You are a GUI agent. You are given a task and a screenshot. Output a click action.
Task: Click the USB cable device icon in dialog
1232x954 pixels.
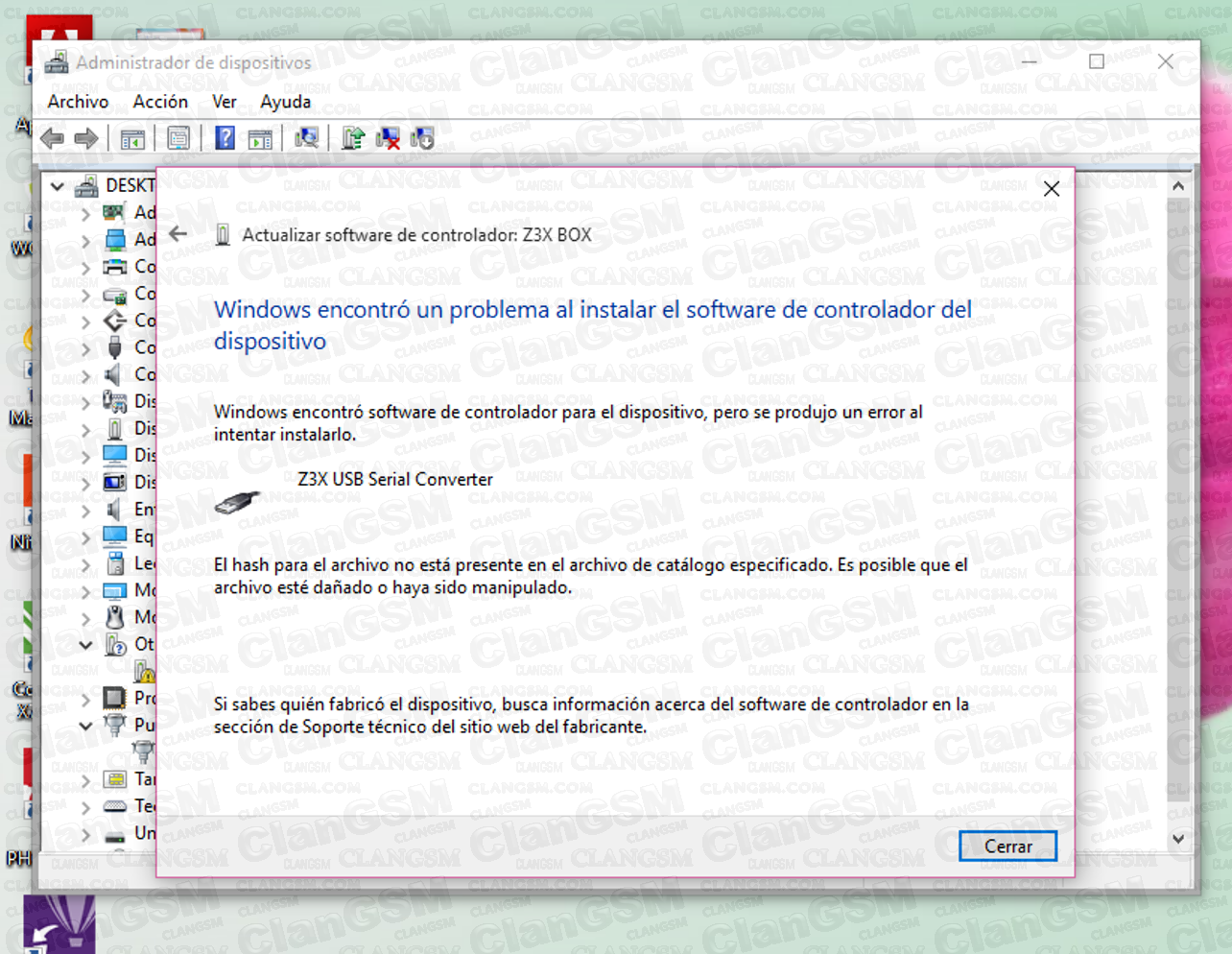pyautogui.click(x=237, y=502)
